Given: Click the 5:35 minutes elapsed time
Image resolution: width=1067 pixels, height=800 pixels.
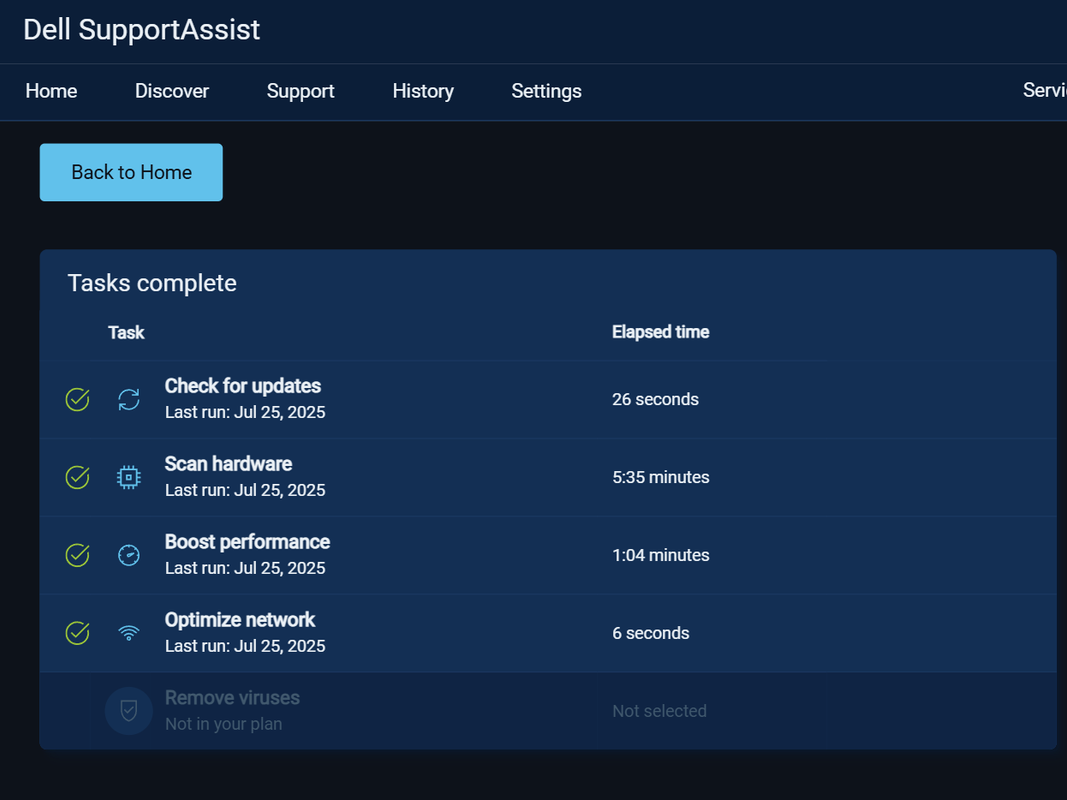Looking at the screenshot, I should [x=661, y=478].
